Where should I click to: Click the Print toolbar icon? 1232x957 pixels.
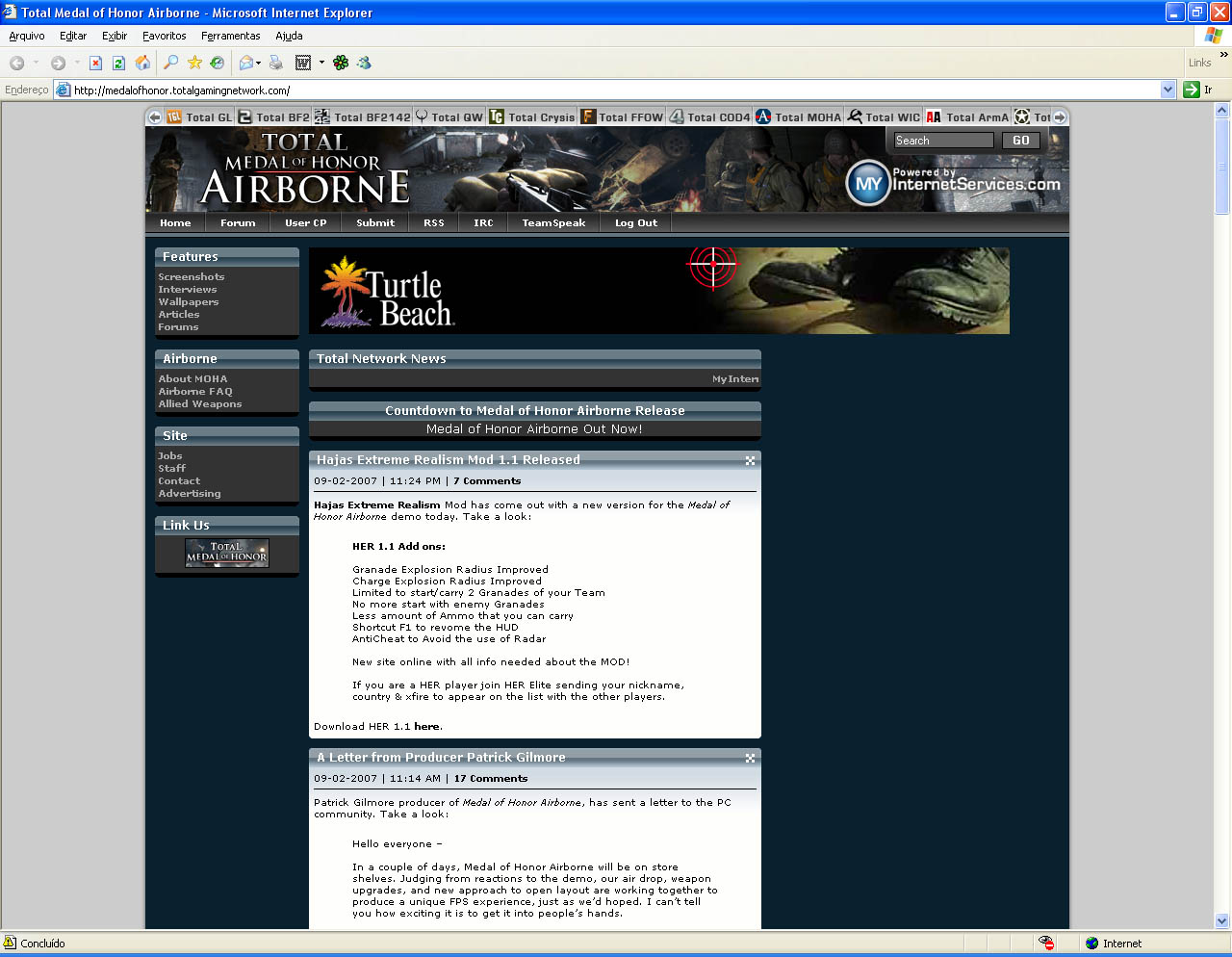(276, 64)
